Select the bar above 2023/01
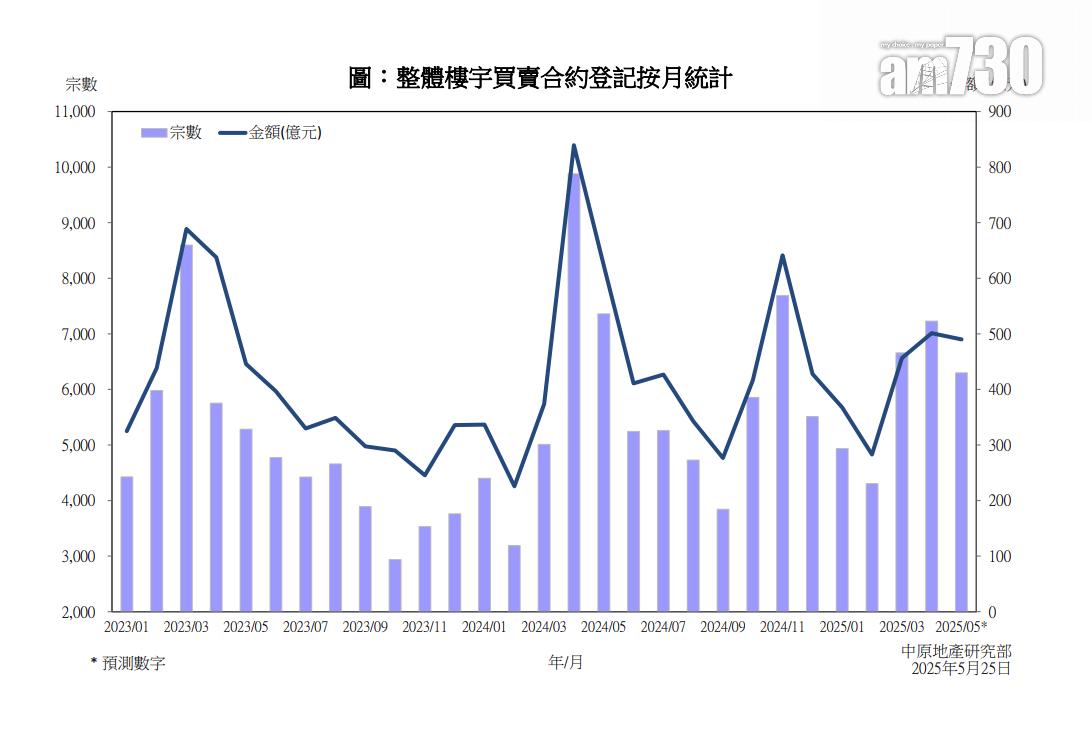Viewport: 1092px width, 749px height. [127, 543]
